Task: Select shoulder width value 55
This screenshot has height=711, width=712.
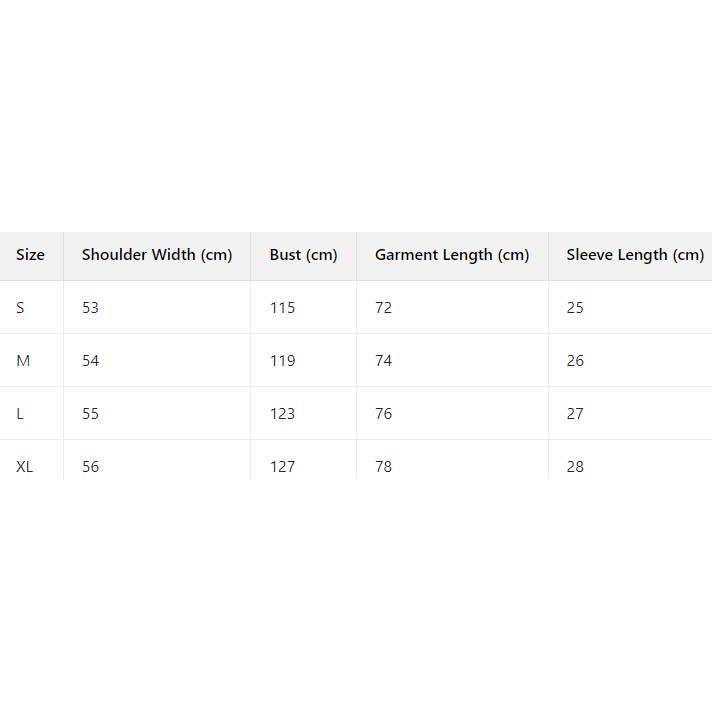Action: [91, 414]
